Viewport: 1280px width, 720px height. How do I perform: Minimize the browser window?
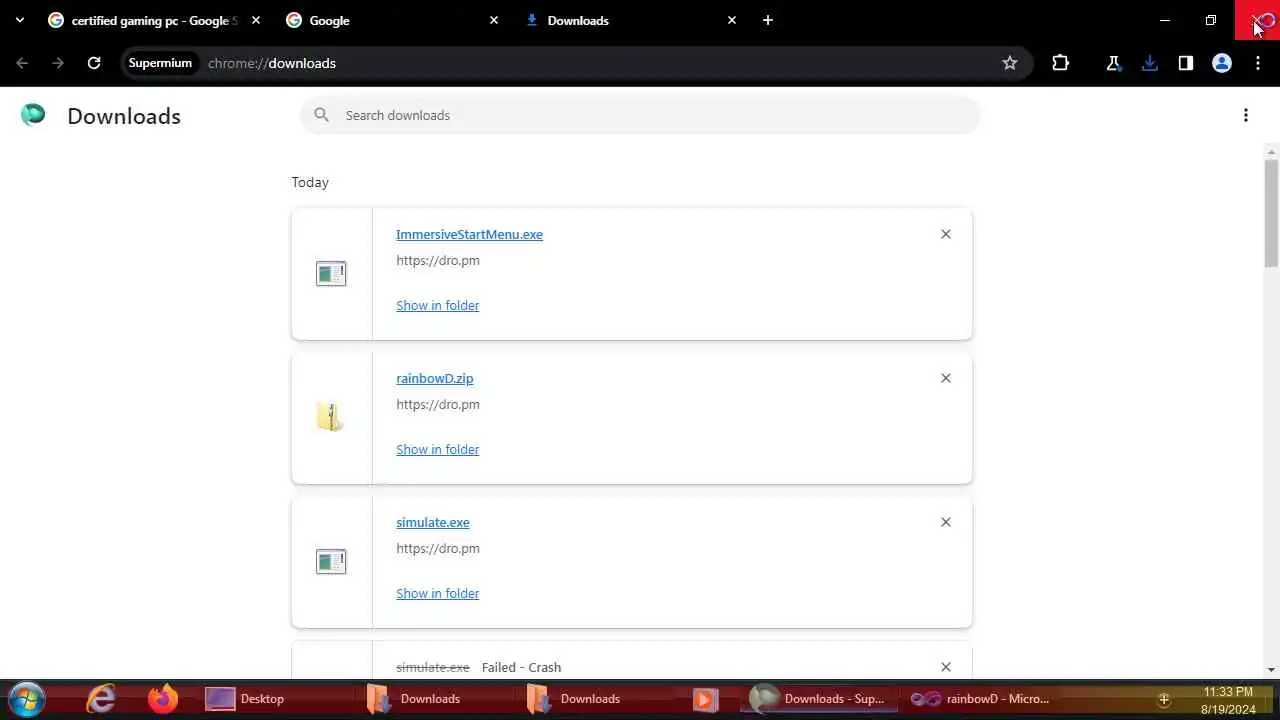tap(1165, 20)
